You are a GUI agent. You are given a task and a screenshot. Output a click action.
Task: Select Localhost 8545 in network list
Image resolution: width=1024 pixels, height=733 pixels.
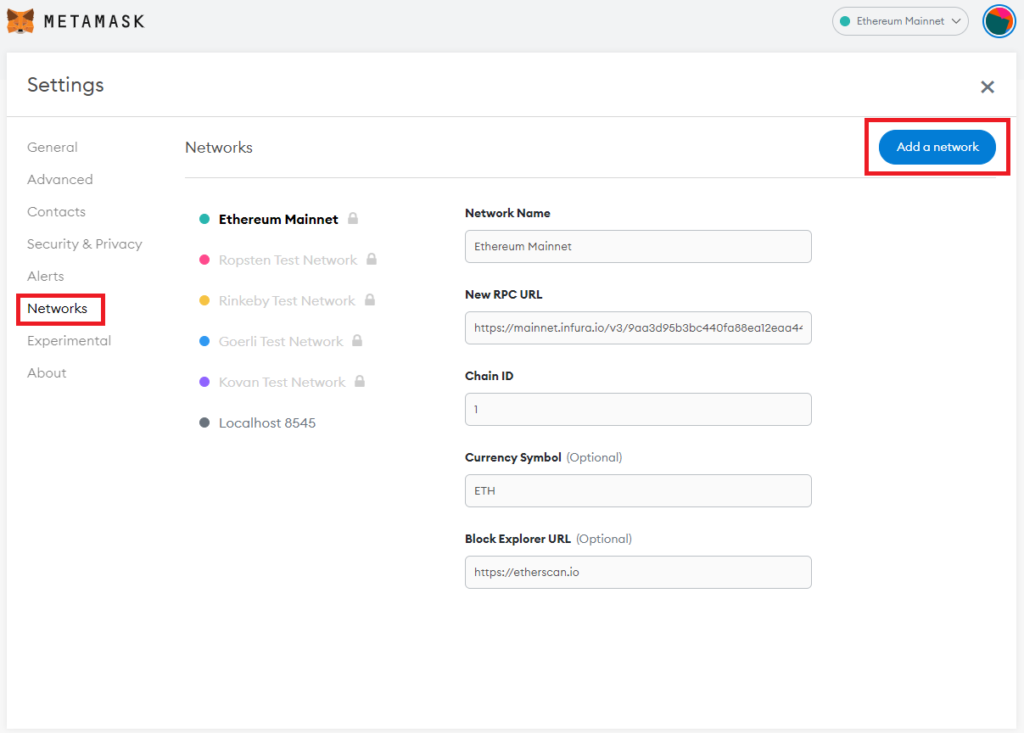[x=267, y=423]
